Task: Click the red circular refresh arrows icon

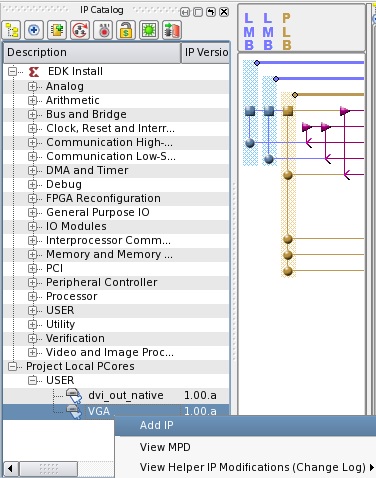Action: (80, 31)
